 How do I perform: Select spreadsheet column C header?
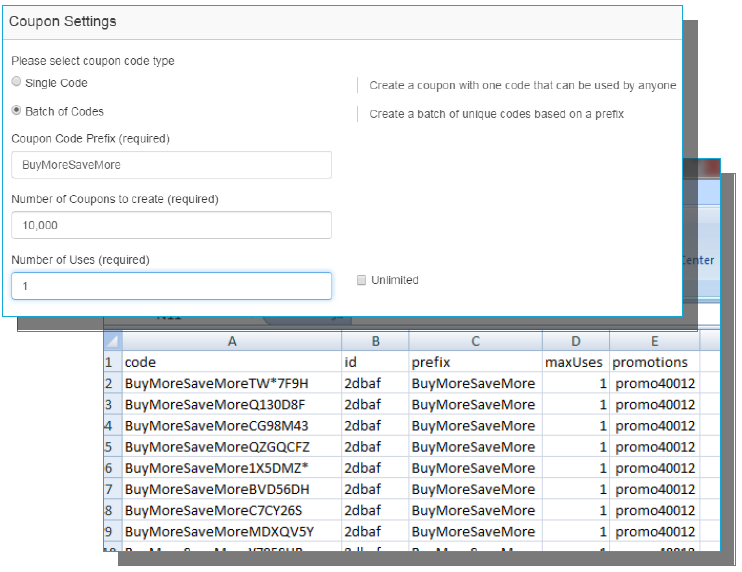pyautogui.click(x=476, y=341)
